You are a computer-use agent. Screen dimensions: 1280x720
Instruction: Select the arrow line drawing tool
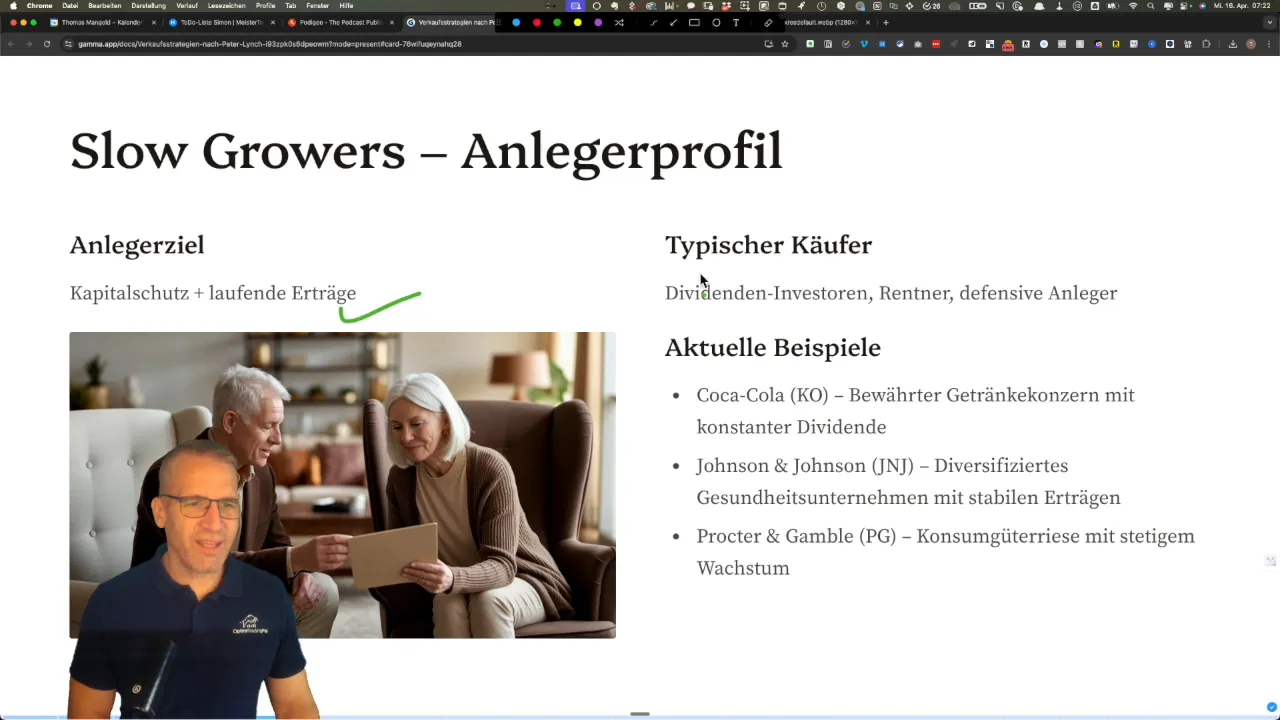click(x=673, y=22)
